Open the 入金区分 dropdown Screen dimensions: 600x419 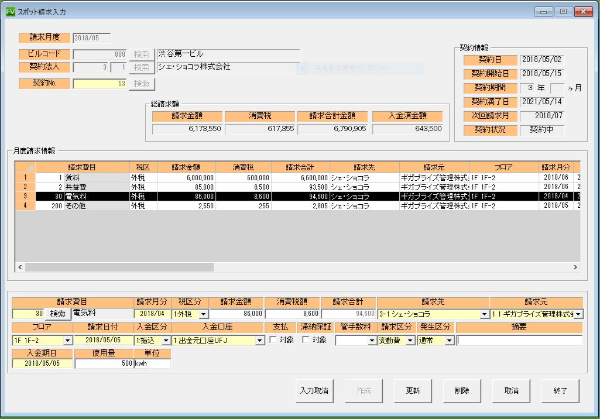[166, 340]
